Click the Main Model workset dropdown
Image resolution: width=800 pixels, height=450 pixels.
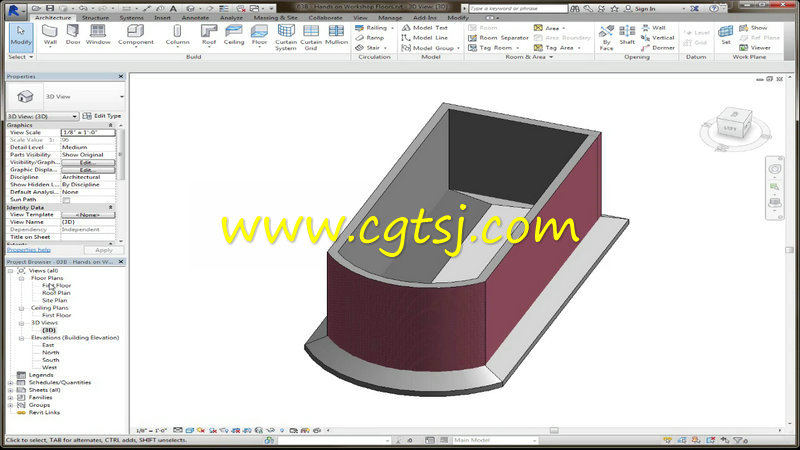point(495,440)
